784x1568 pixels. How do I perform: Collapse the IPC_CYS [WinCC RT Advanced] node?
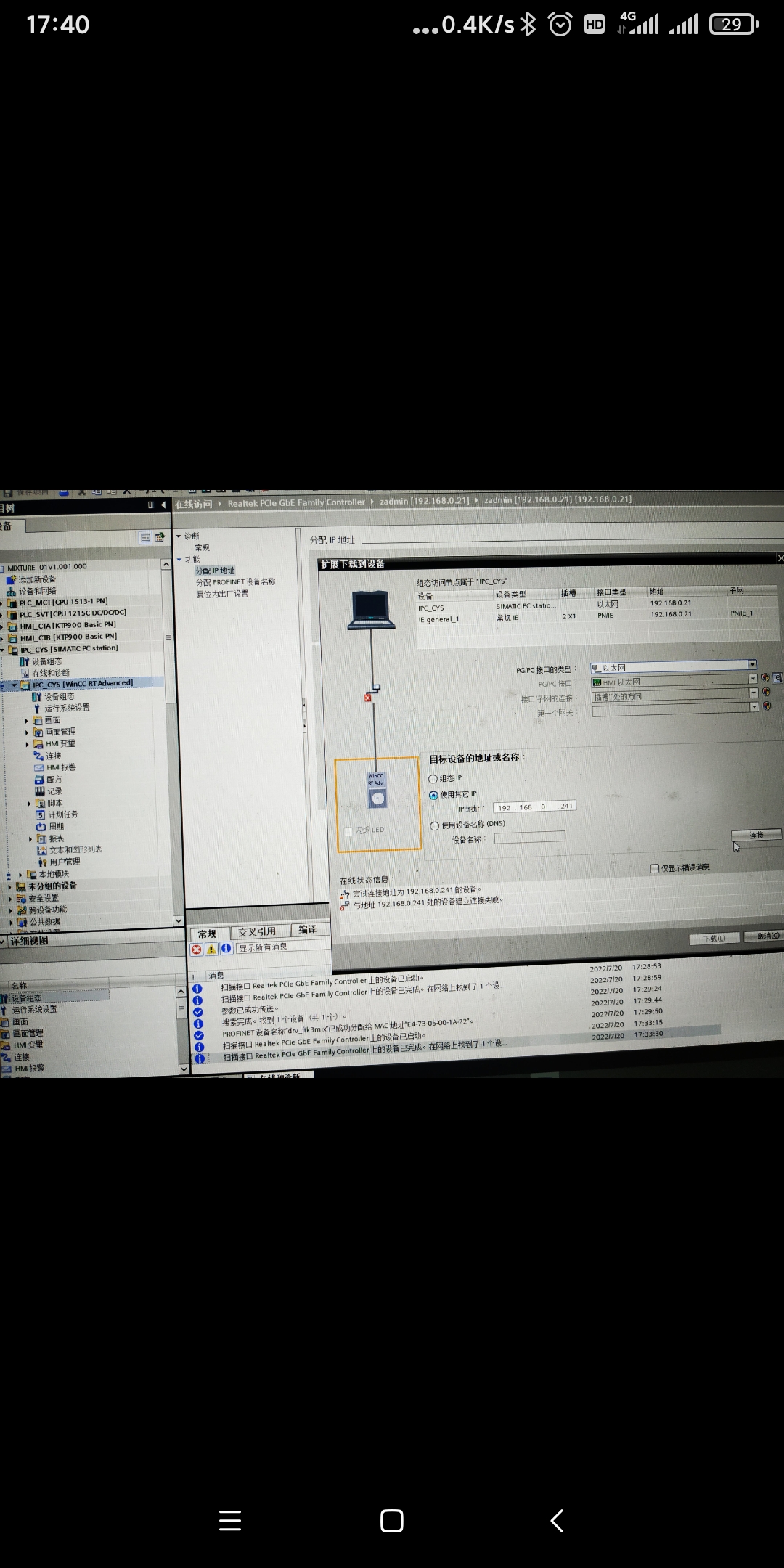14,685
